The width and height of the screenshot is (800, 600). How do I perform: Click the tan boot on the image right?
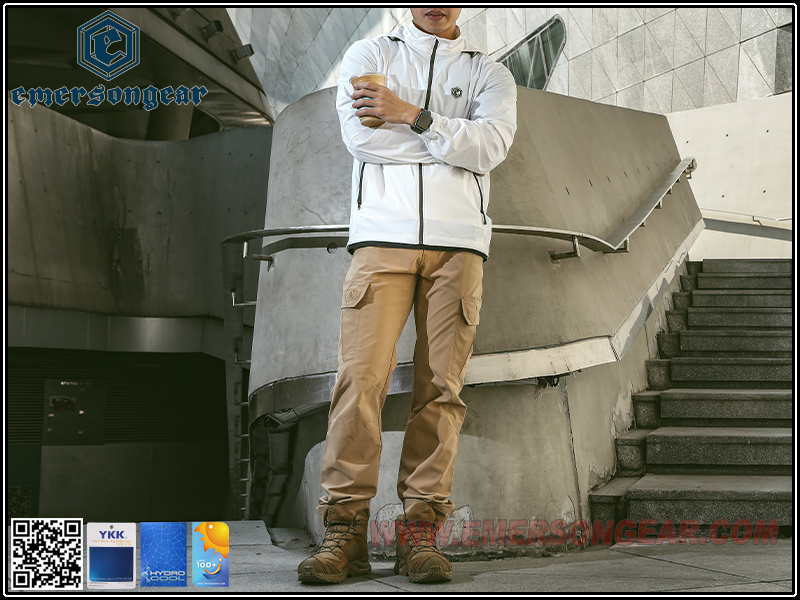coord(421,552)
